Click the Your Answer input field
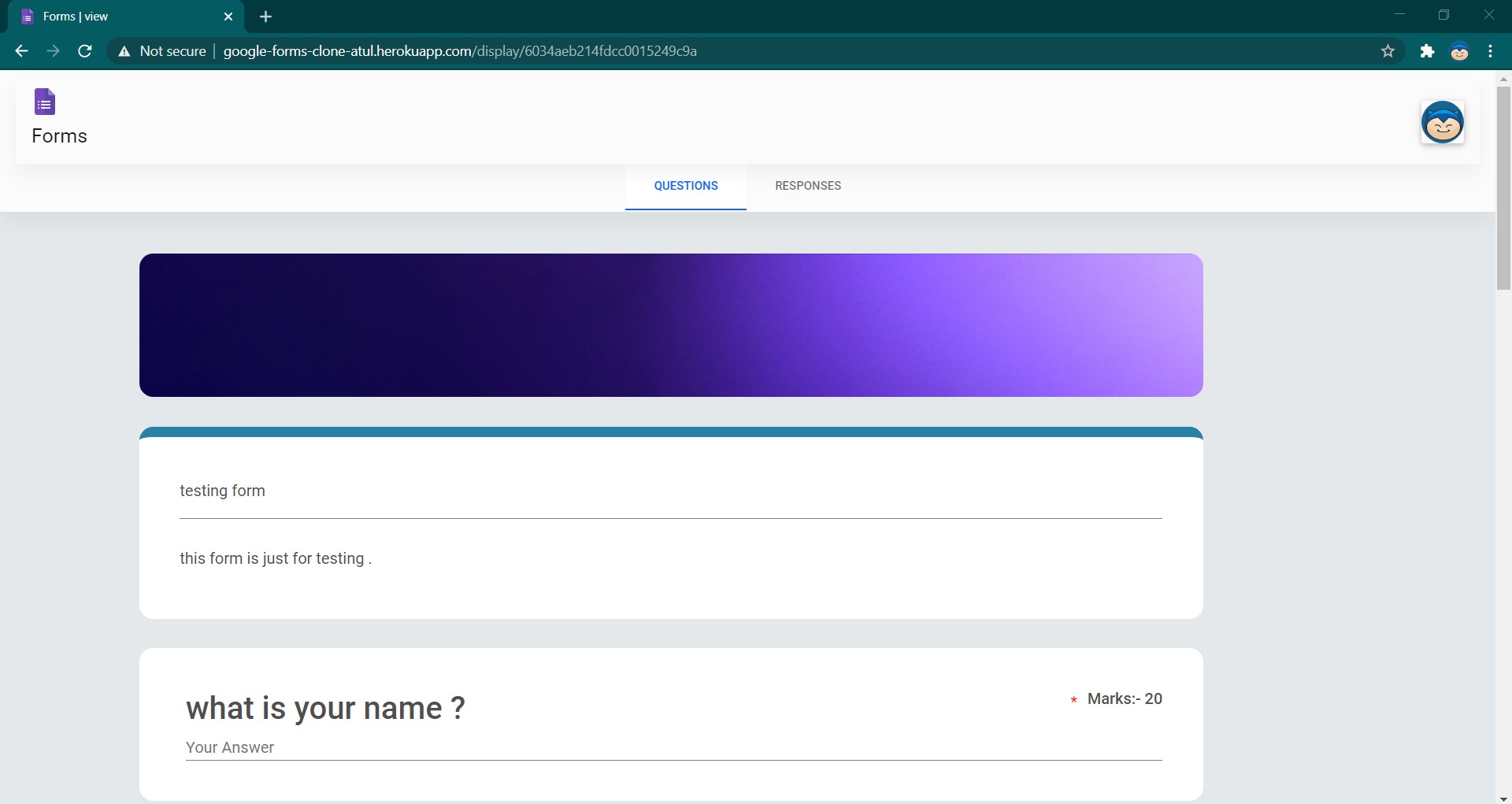The width and height of the screenshot is (1512, 804). click(673, 747)
